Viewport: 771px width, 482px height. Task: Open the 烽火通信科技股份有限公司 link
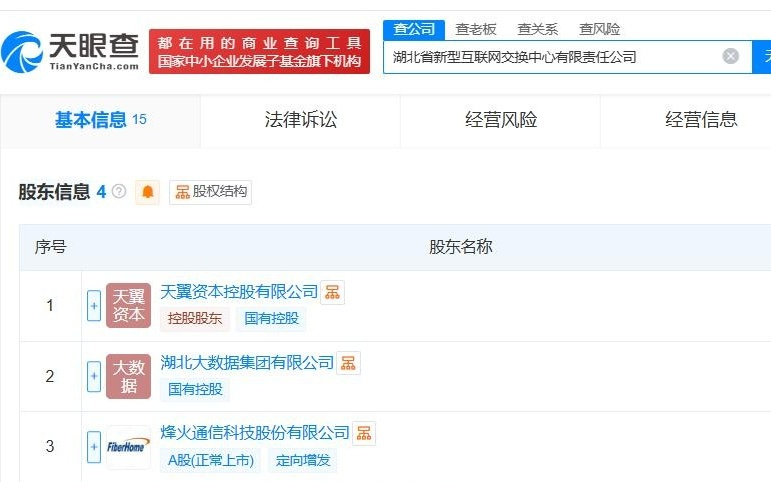[x=255, y=433]
